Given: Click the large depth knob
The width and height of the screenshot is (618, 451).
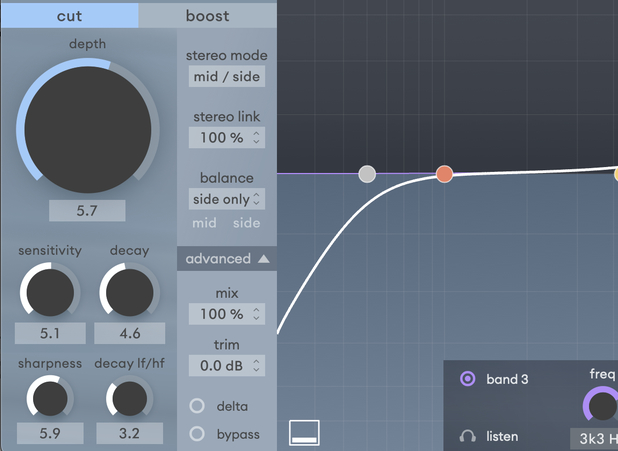Looking at the screenshot, I should (x=88, y=129).
